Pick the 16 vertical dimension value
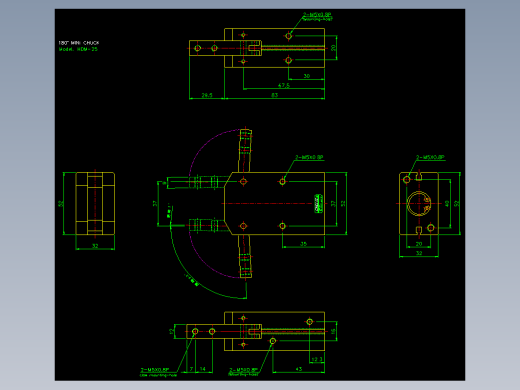The height and width of the screenshot is (390, 520). tap(333, 331)
